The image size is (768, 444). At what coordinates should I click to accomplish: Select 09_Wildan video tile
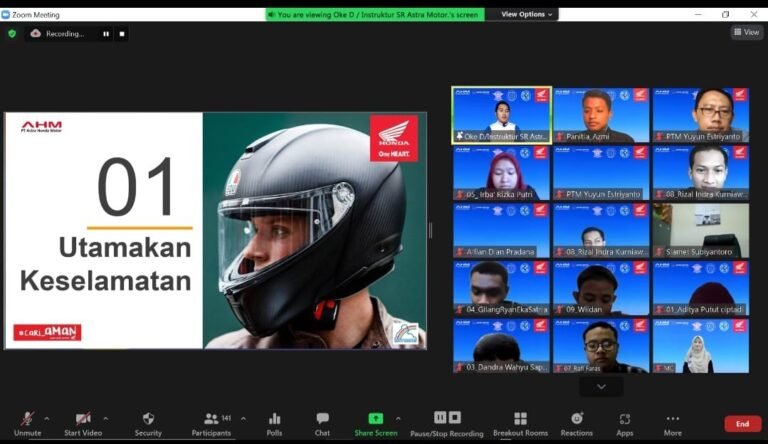pos(601,288)
